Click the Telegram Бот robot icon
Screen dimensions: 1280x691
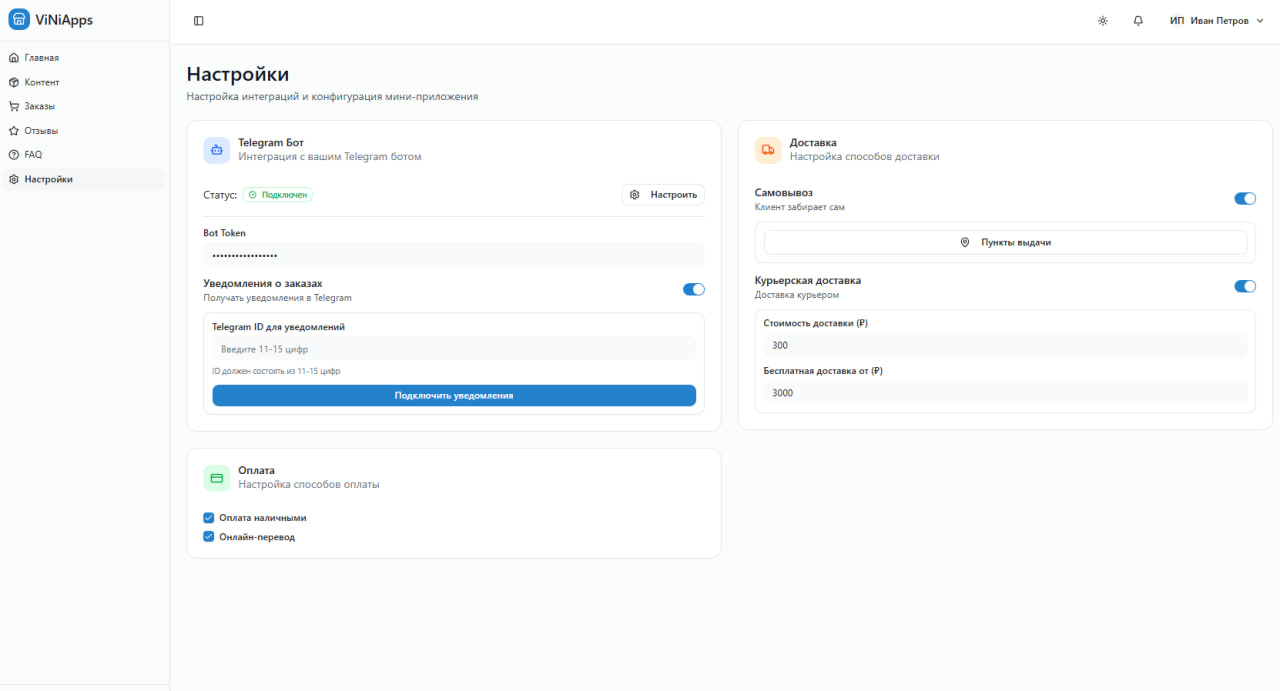(216, 150)
